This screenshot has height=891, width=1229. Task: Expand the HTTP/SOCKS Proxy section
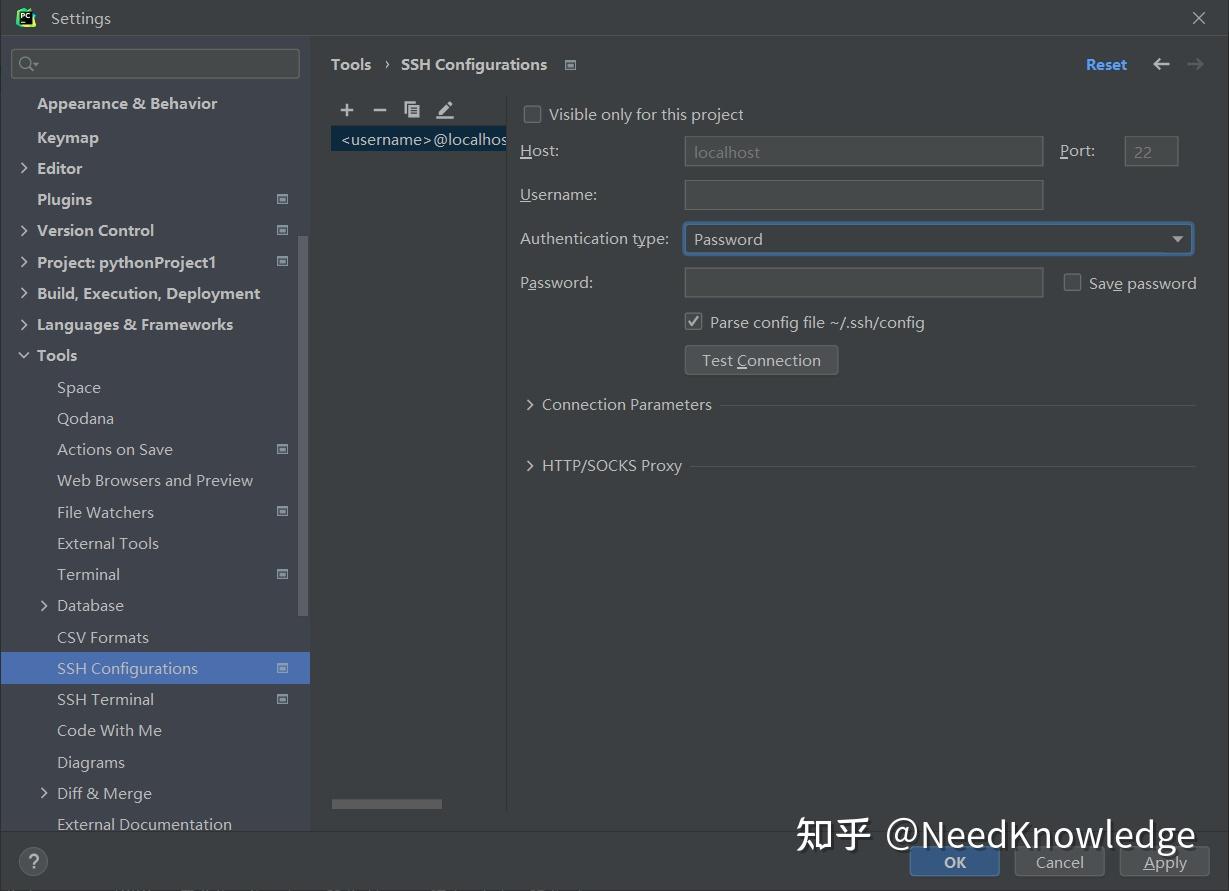pos(530,466)
